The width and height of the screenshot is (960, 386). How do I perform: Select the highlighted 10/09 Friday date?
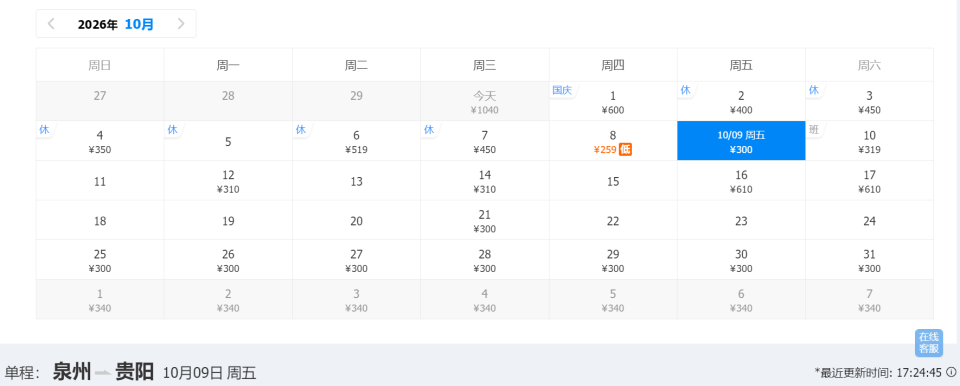(x=741, y=141)
